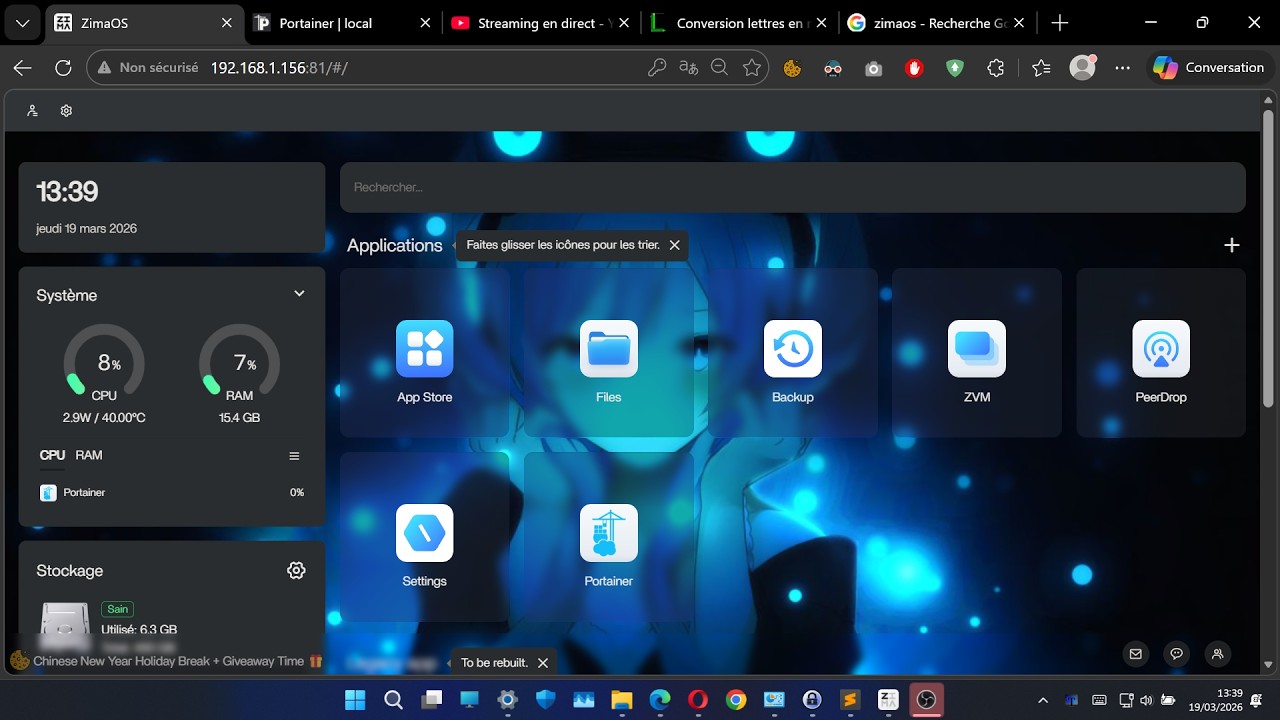The image size is (1280, 720).
Task: Open File Explorer from the taskbar
Action: pyautogui.click(x=621, y=700)
